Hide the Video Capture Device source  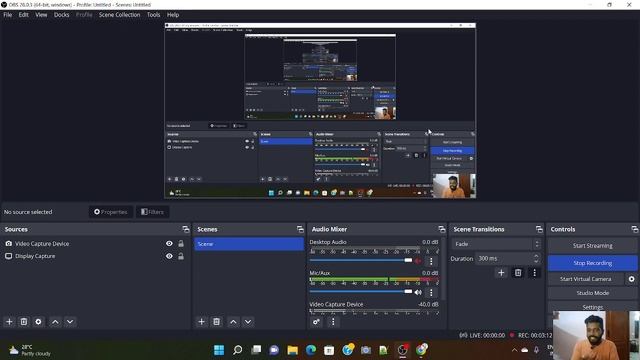[x=169, y=244]
